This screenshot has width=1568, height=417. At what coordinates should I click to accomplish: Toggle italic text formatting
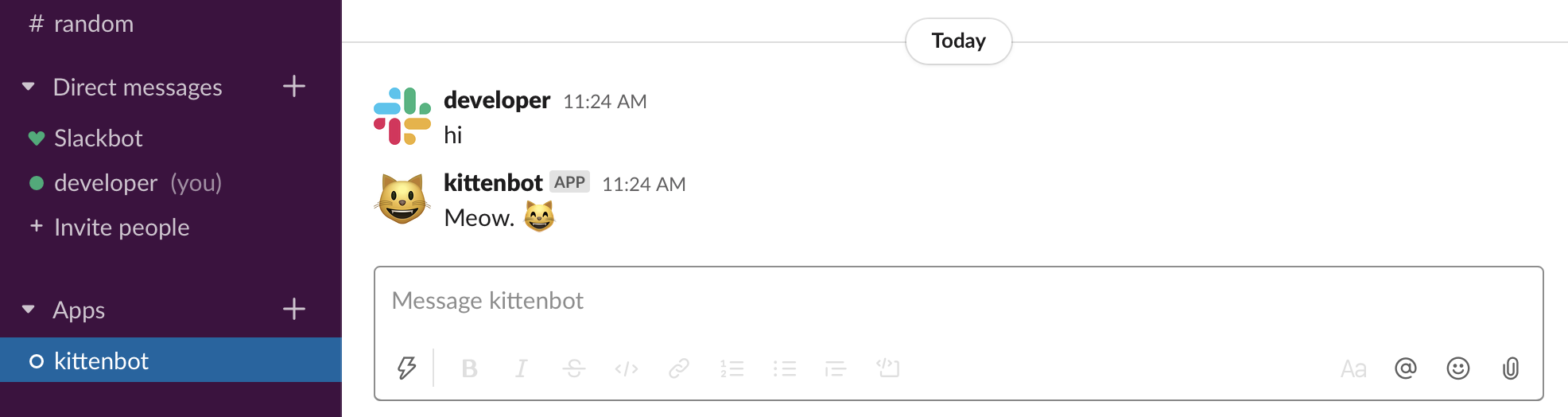[521, 368]
